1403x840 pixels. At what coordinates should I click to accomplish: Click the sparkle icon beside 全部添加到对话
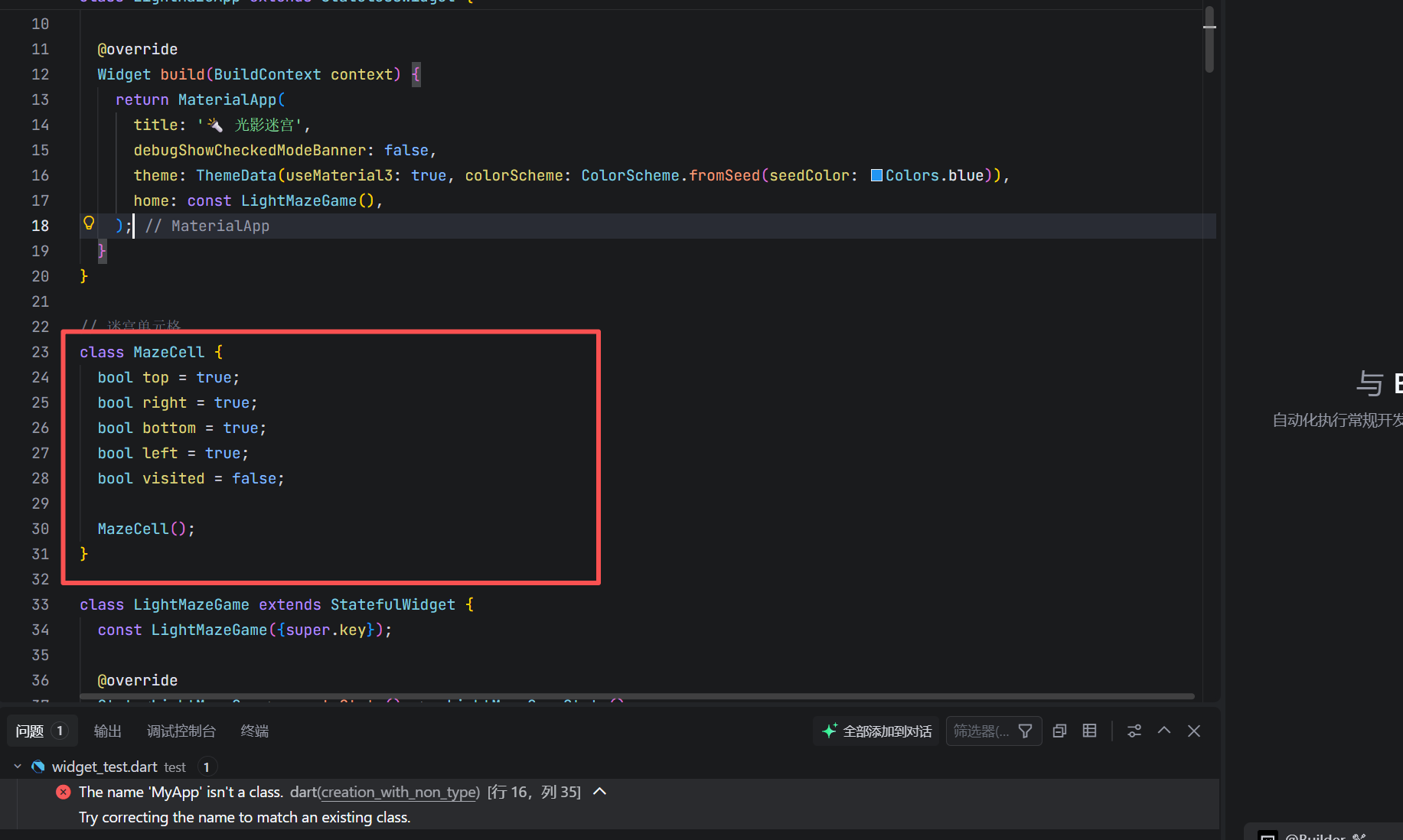click(x=830, y=731)
